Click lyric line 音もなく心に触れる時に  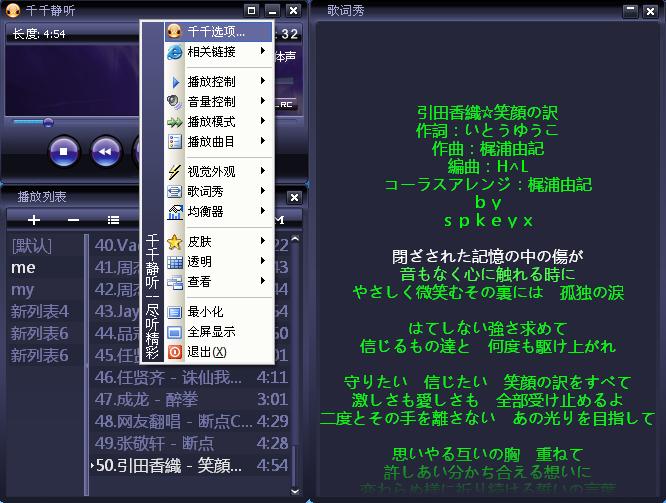tap(487, 274)
